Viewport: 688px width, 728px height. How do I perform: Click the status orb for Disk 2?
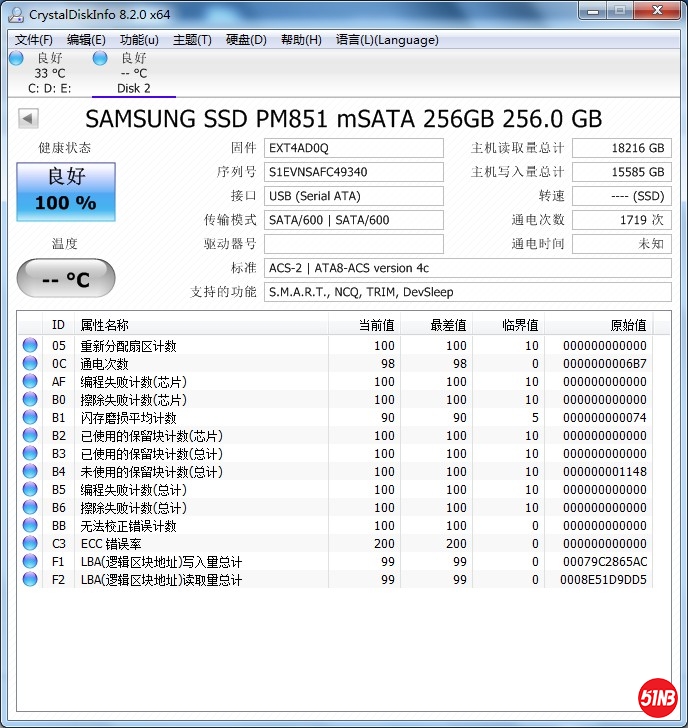coord(100,59)
